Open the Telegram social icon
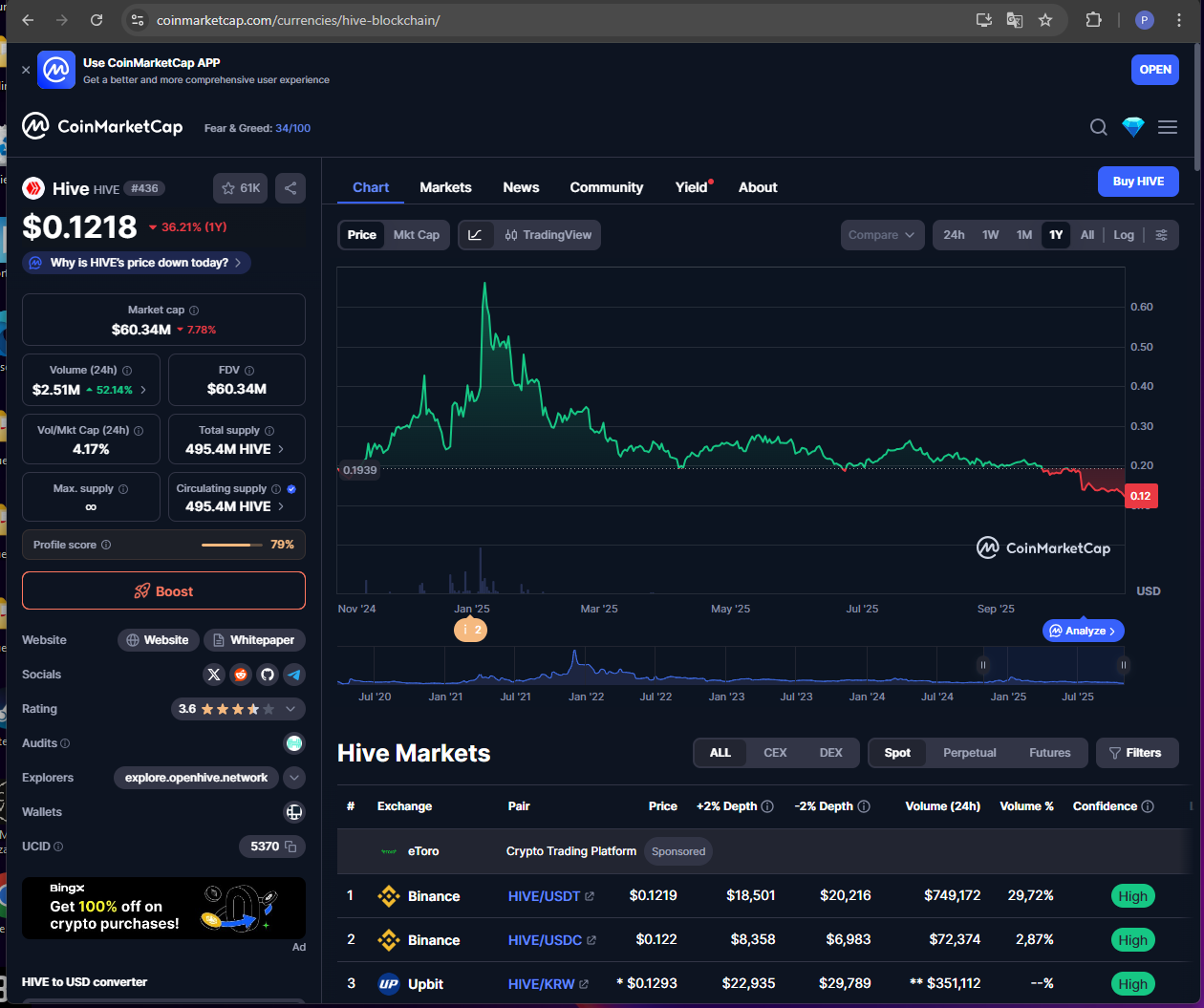This screenshot has width=1204, height=1008. pos(294,675)
